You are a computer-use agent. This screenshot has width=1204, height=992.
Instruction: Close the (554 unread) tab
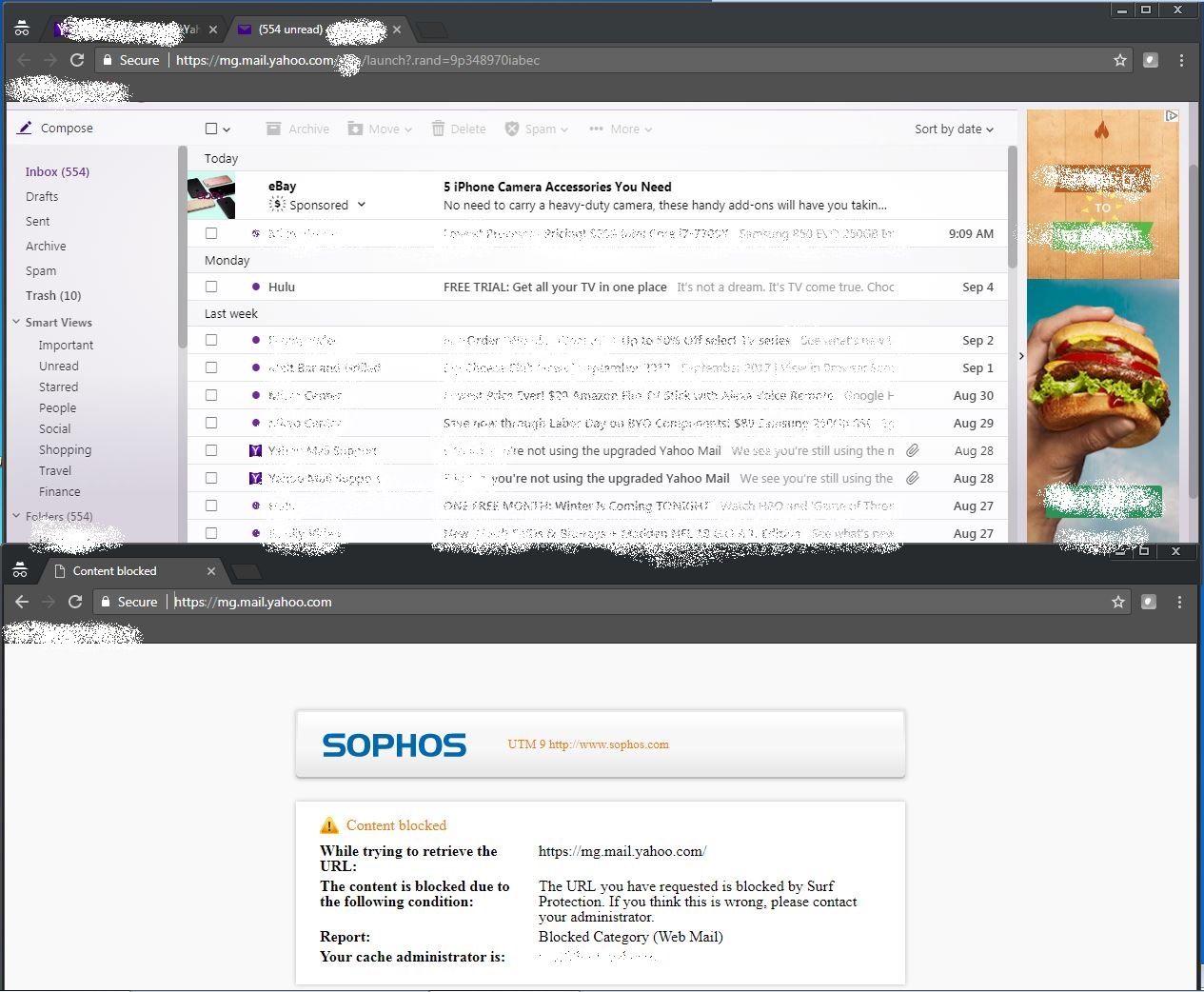[x=397, y=30]
